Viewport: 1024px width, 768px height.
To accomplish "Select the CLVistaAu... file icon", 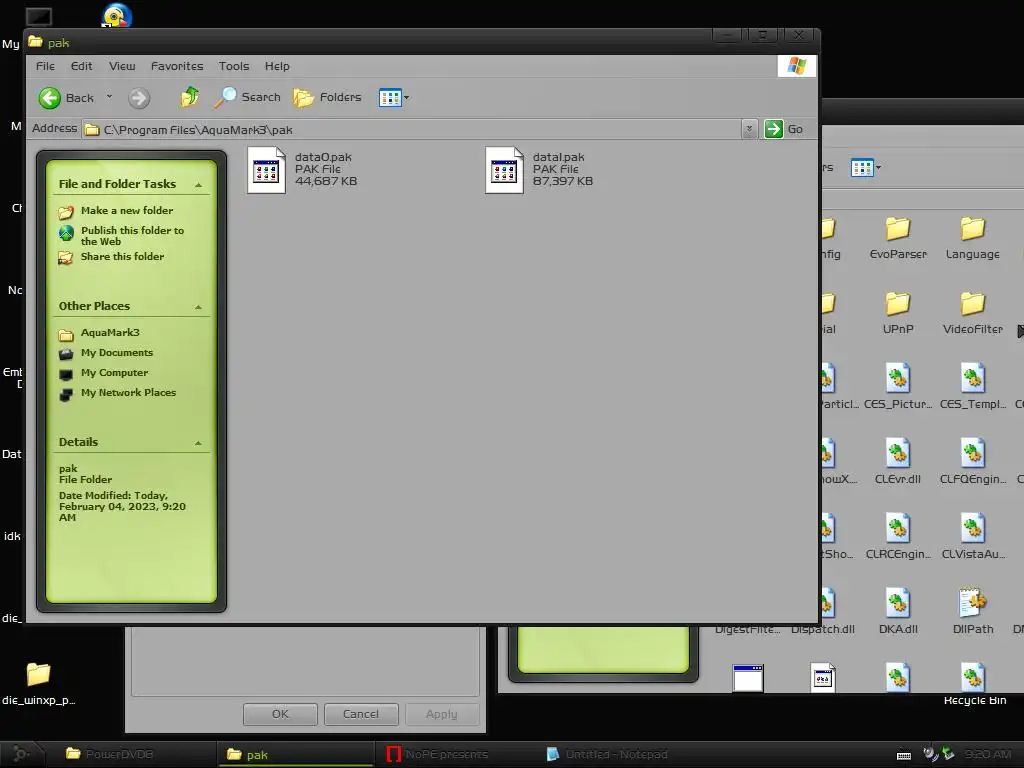I will [972, 528].
